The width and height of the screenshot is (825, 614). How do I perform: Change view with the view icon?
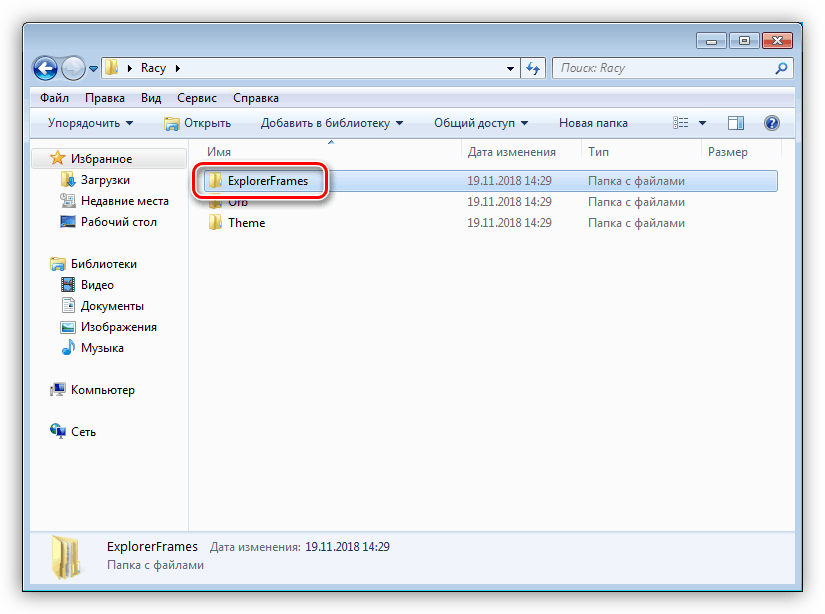[680, 123]
